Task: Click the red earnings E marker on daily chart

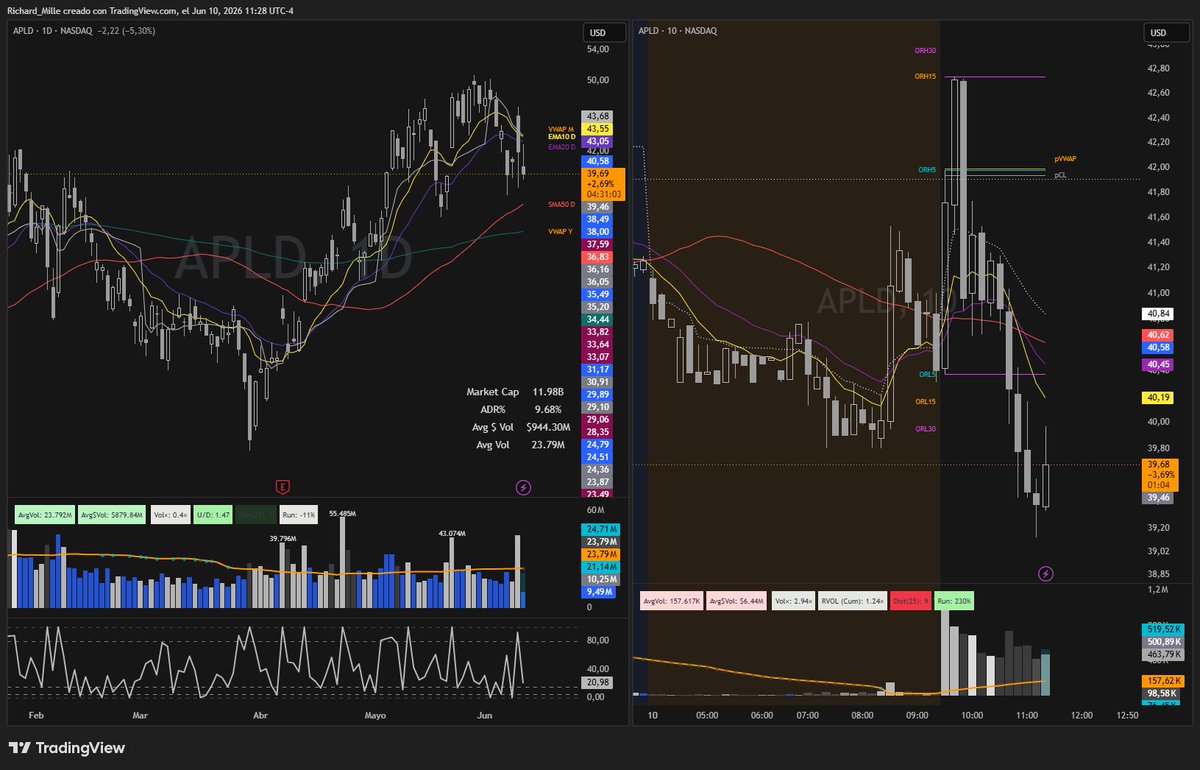Action: pos(283,486)
